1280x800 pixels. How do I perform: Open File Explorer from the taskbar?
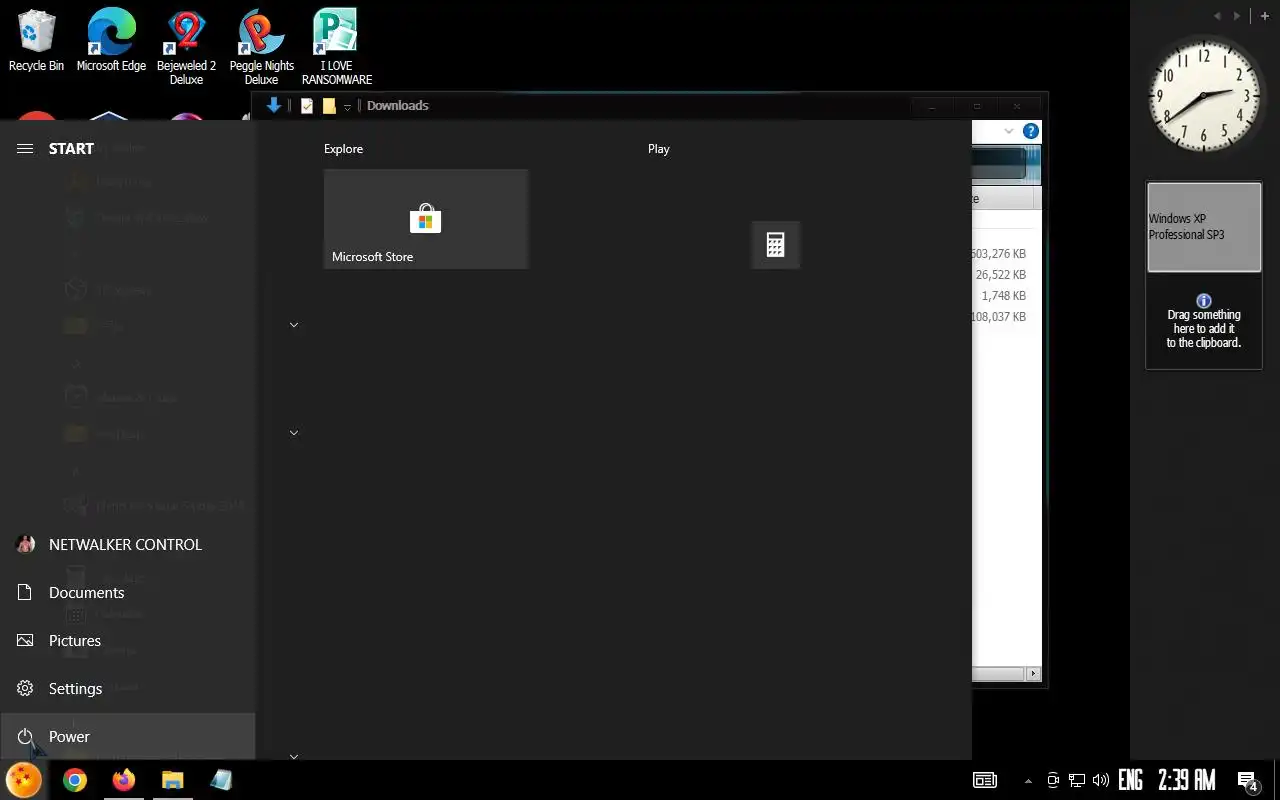[x=173, y=780]
